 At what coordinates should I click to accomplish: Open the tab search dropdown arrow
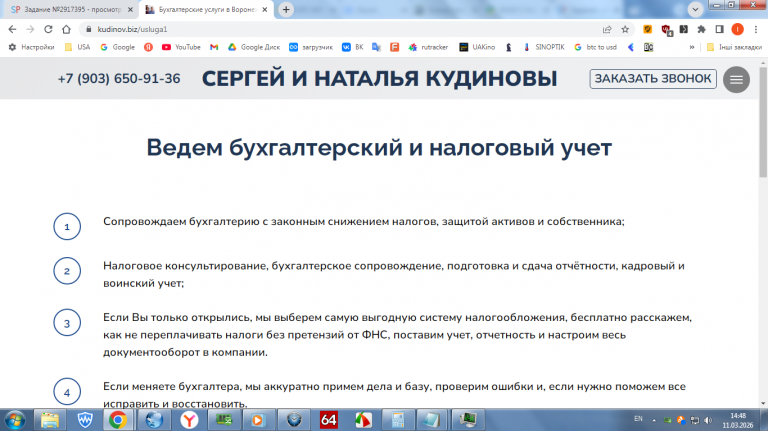pyautogui.click(x=695, y=9)
